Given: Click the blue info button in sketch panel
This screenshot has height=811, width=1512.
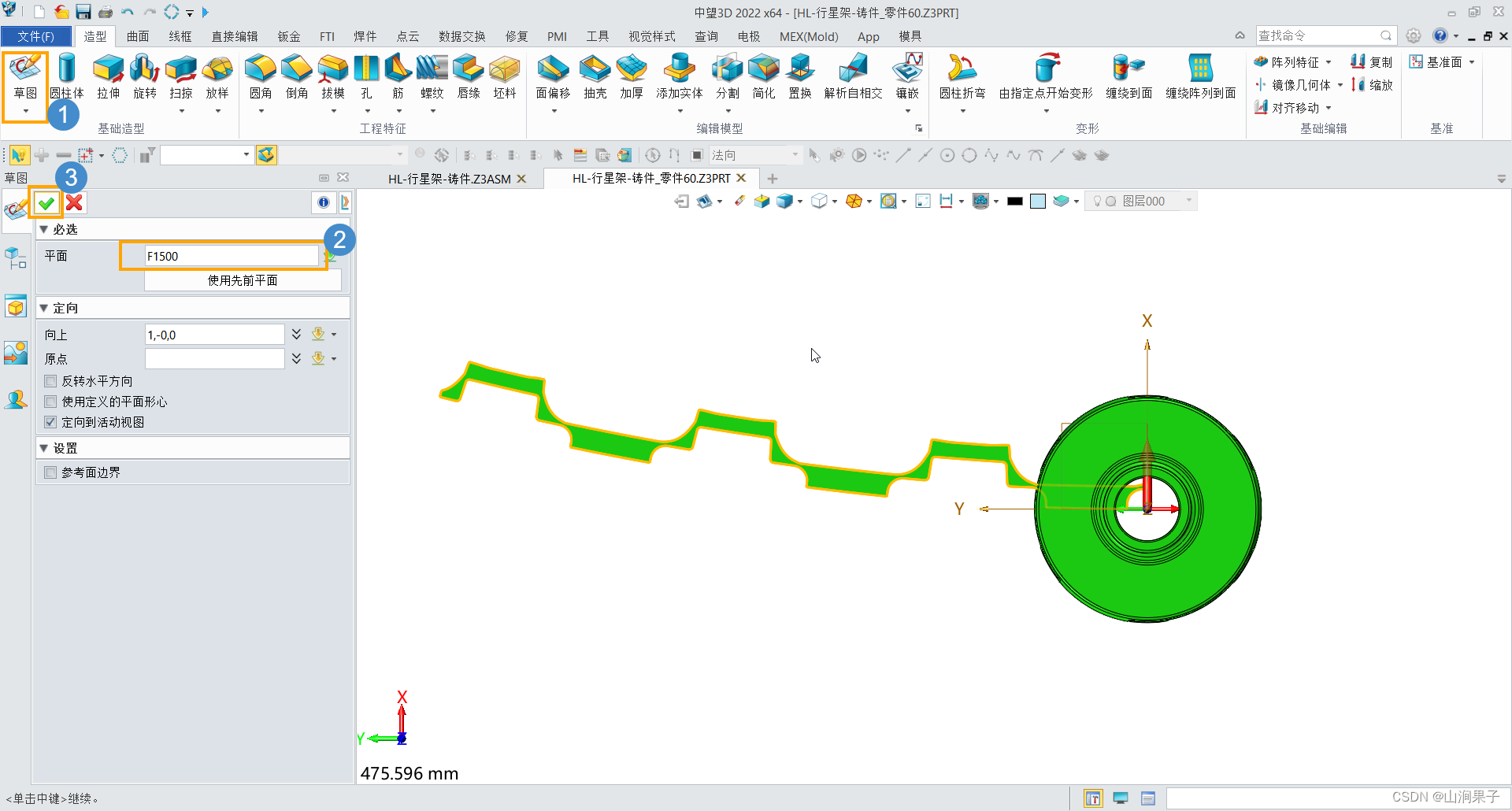Looking at the screenshot, I should (324, 202).
